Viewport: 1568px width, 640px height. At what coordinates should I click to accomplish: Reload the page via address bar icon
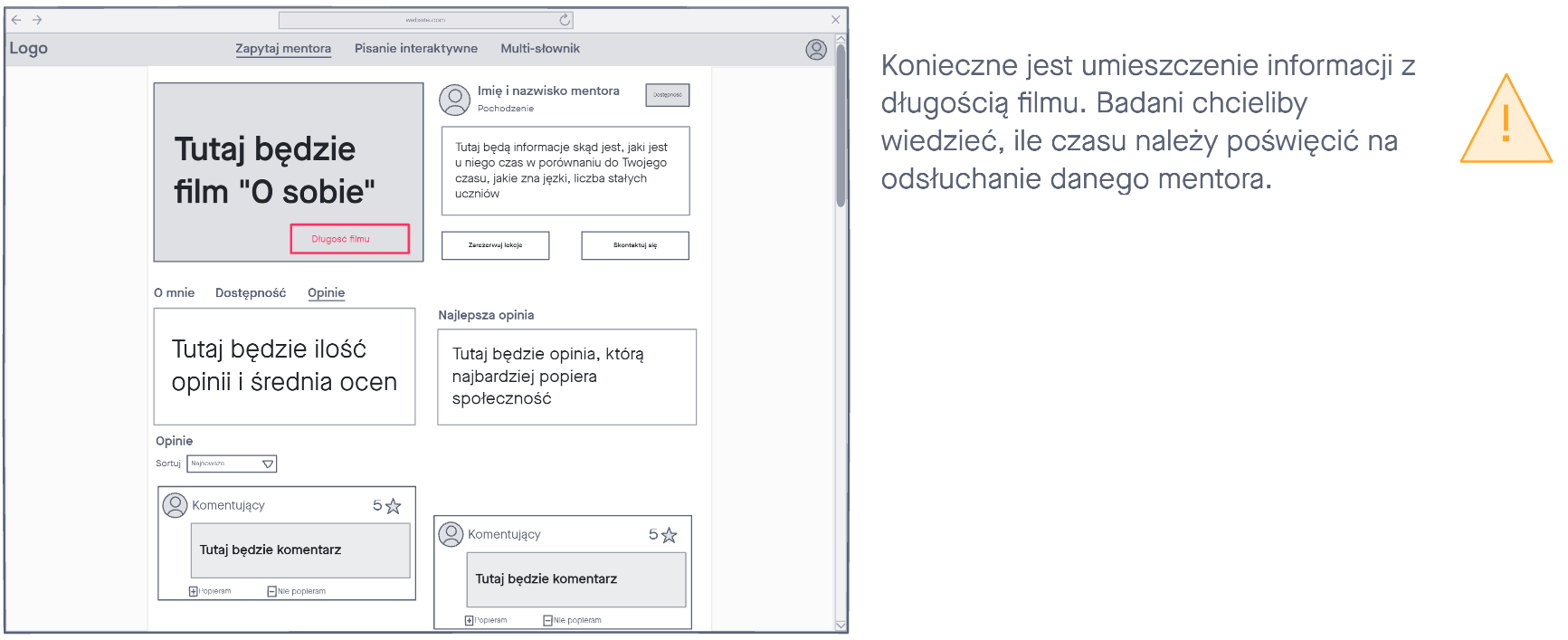click(565, 20)
